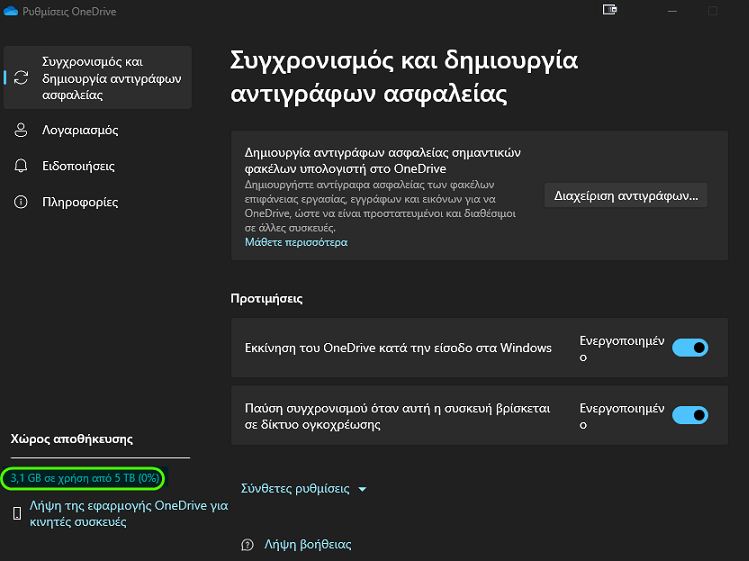Open Διαχείριση αντιγράφων button
This screenshot has width=749, height=561.
[626, 195]
